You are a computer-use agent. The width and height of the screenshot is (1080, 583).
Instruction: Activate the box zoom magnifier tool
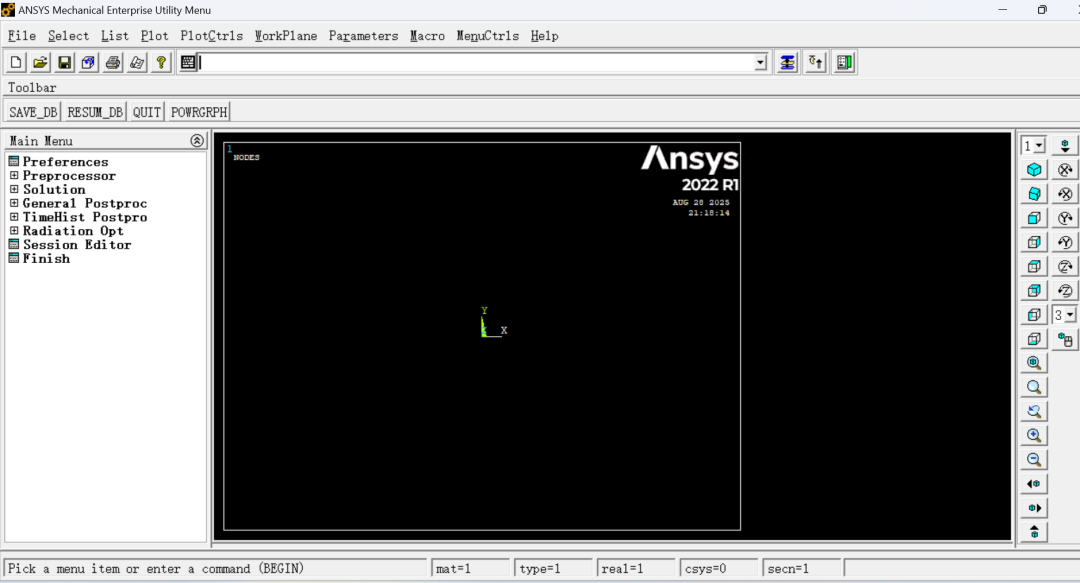[x=1034, y=387]
